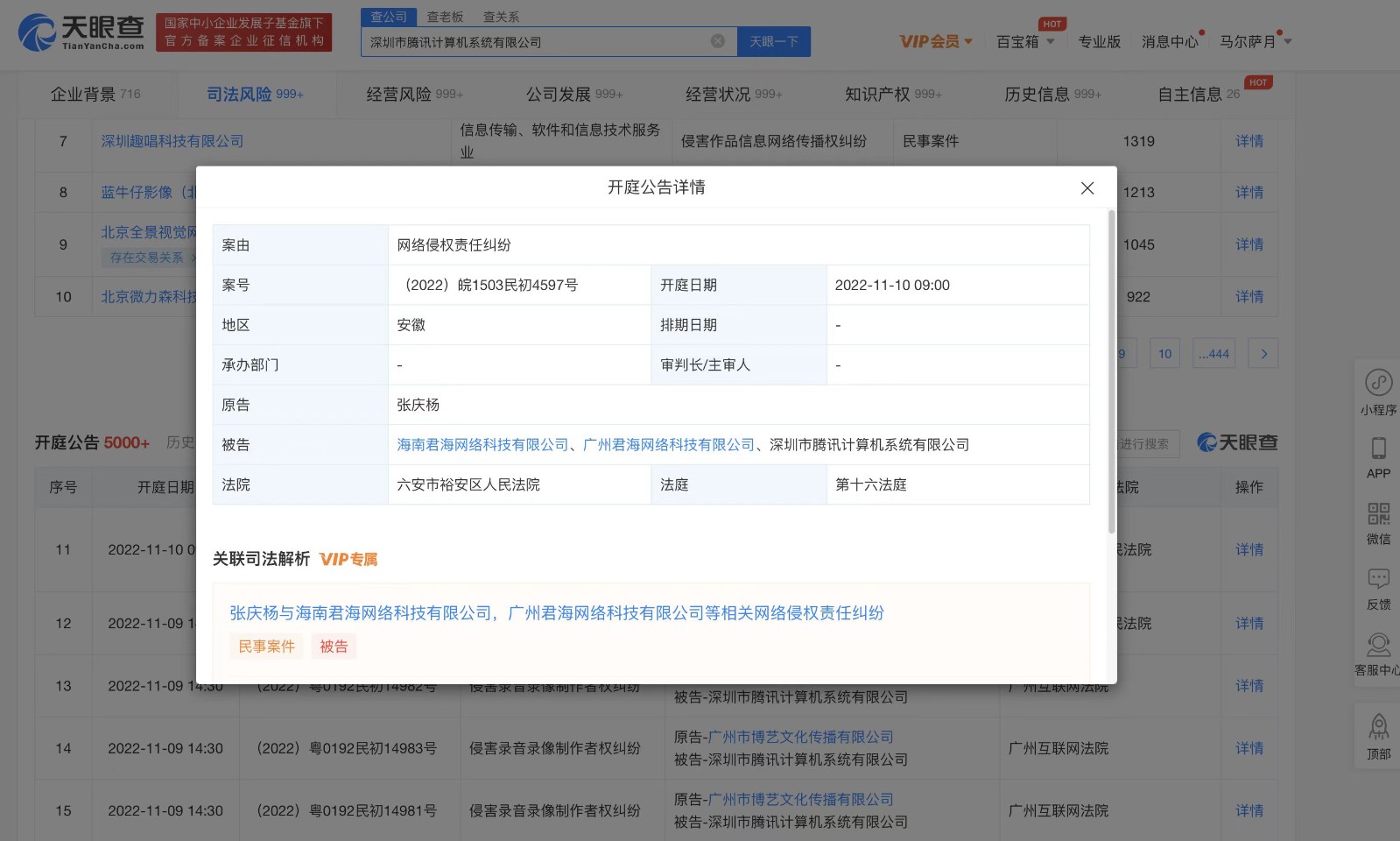Screen dimensions: 1400x841
Task: Expand the 百宝箱 dropdown menu
Action: (x=1025, y=41)
